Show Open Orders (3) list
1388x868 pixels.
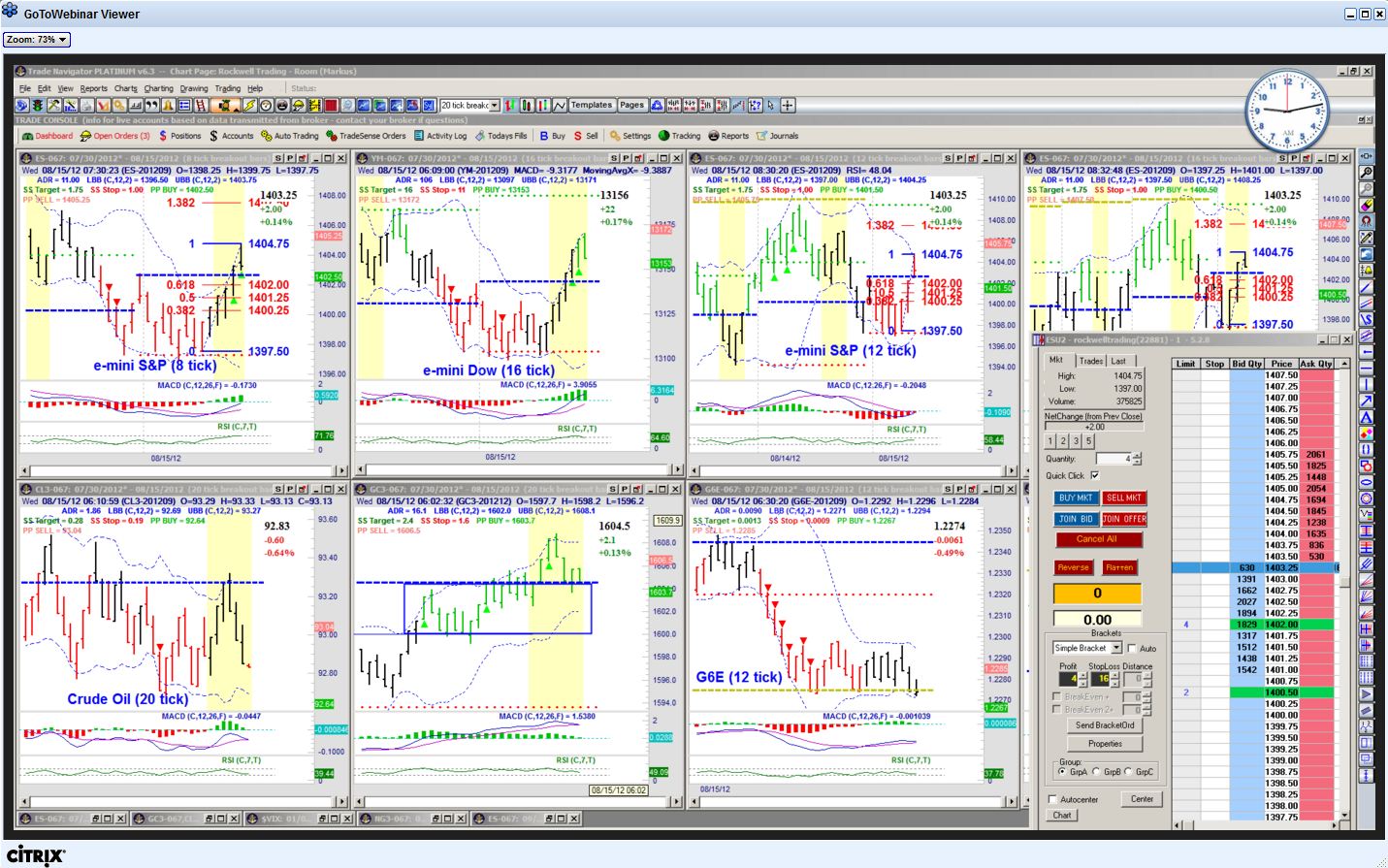(x=115, y=136)
